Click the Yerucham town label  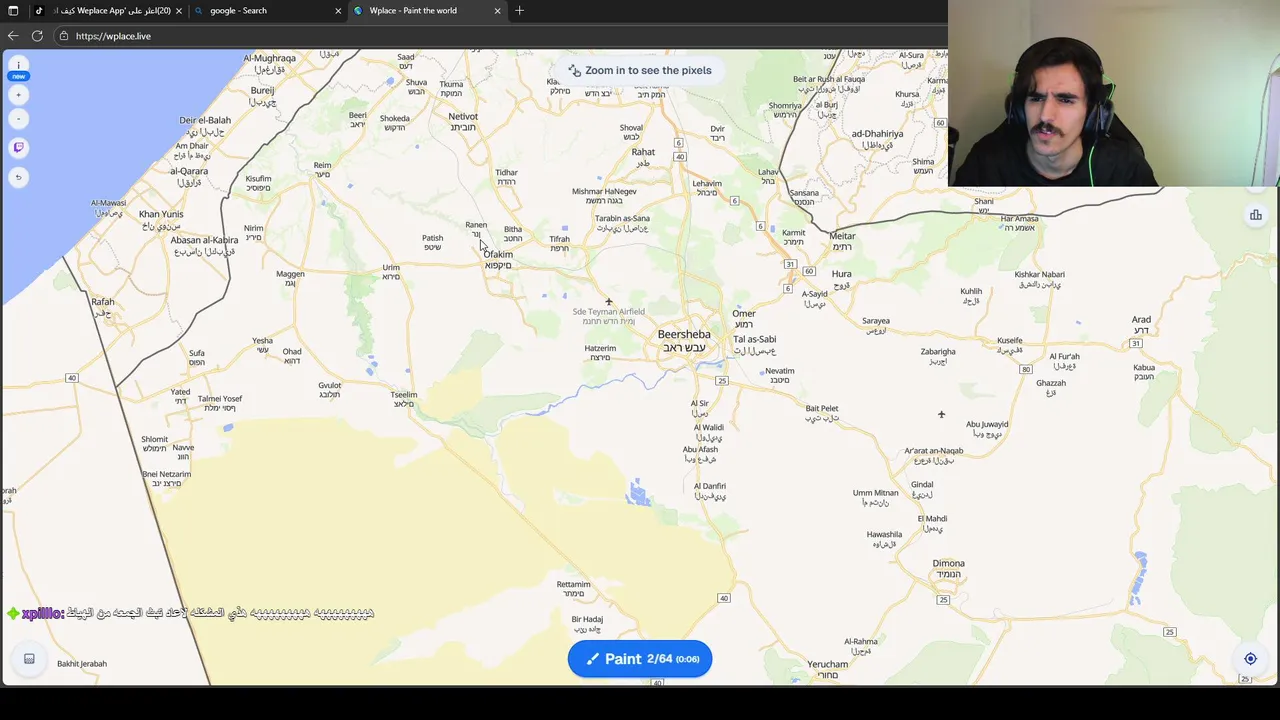pos(828,669)
